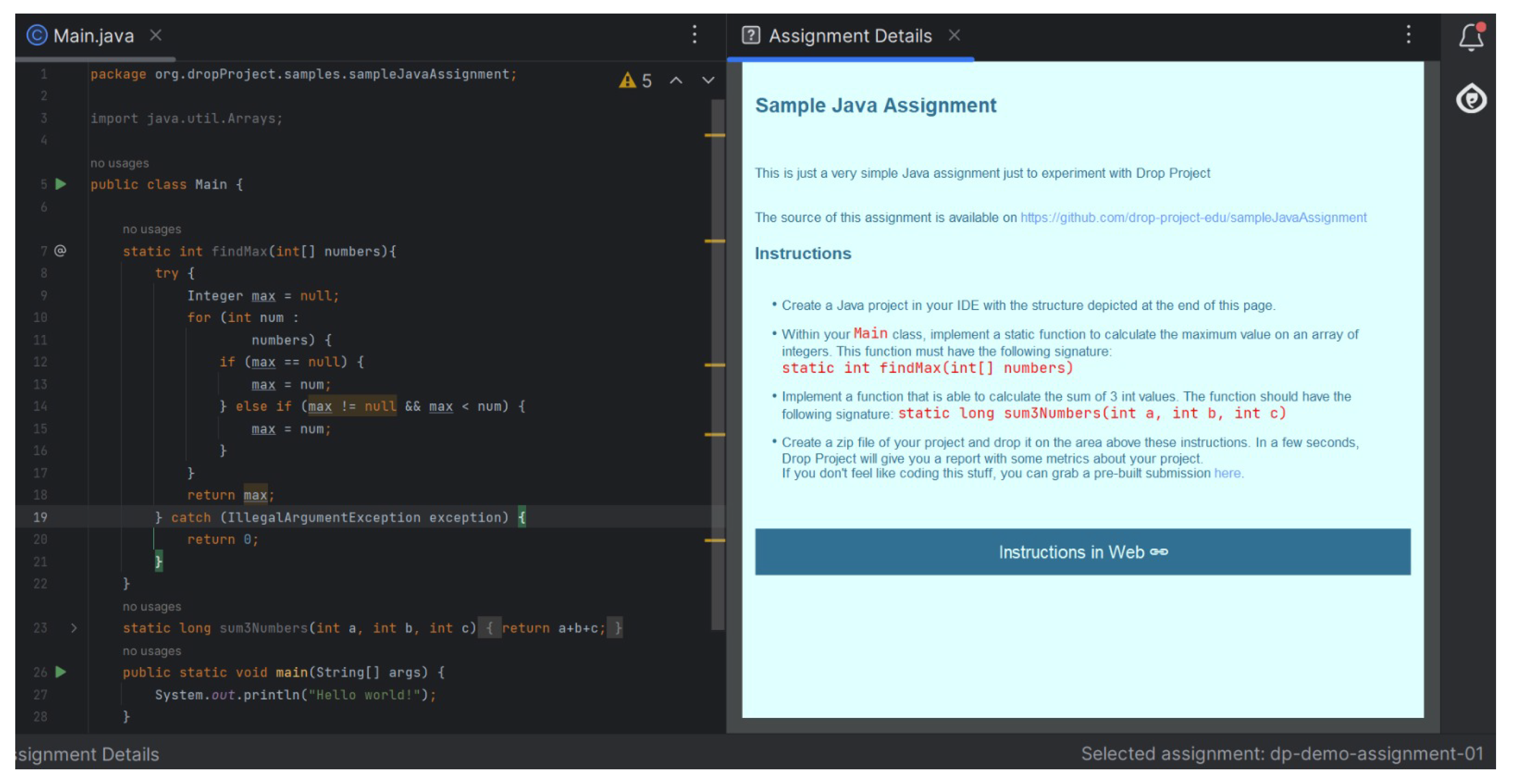The width and height of the screenshot is (1513, 784).
Task: Click the 'no usages' hint above findMax
Action: click(152, 229)
